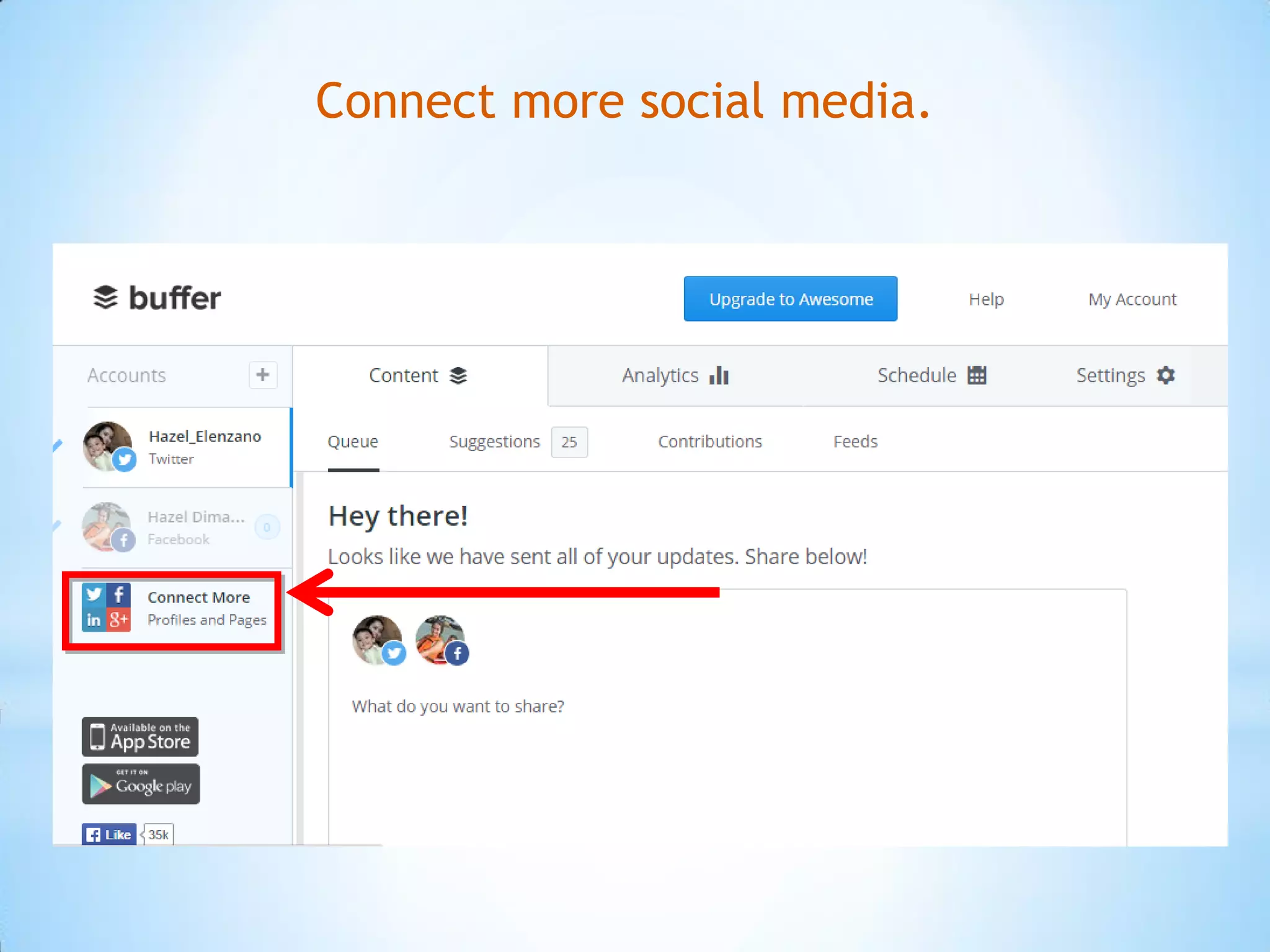Click the Hazel Dima... Facebook account name

[196, 517]
